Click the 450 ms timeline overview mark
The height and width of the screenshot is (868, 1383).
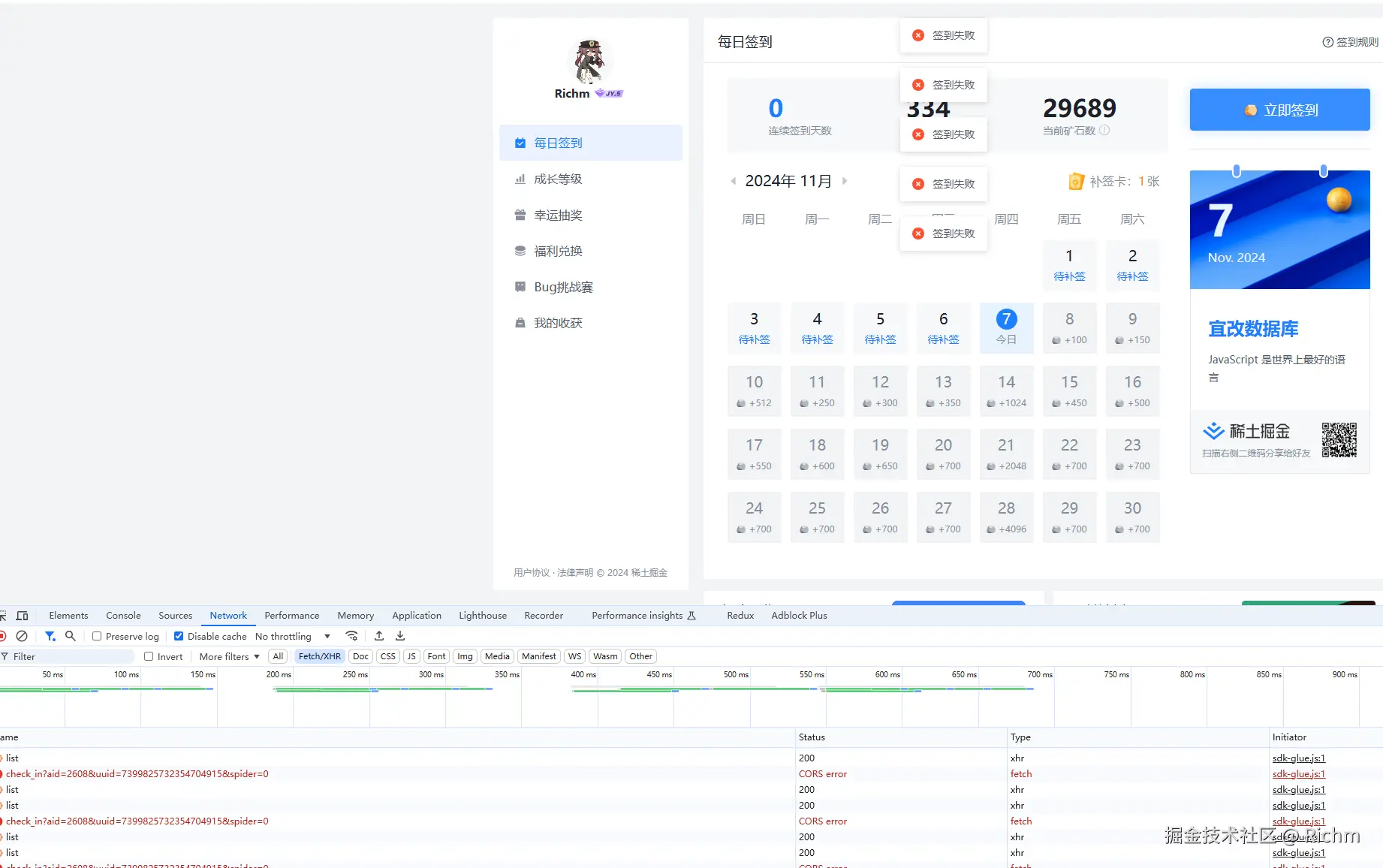tap(658, 675)
